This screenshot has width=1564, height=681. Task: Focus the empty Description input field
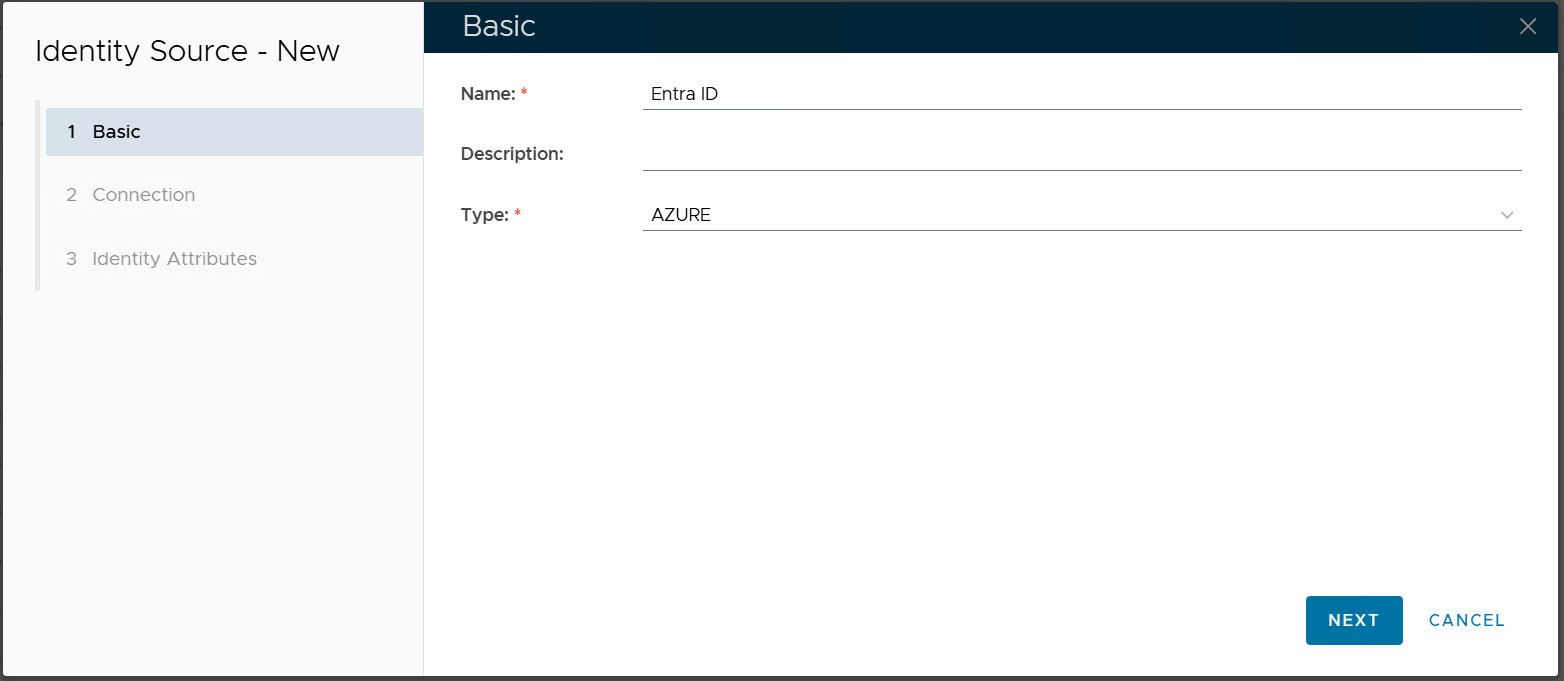pyautogui.click(x=1080, y=154)
